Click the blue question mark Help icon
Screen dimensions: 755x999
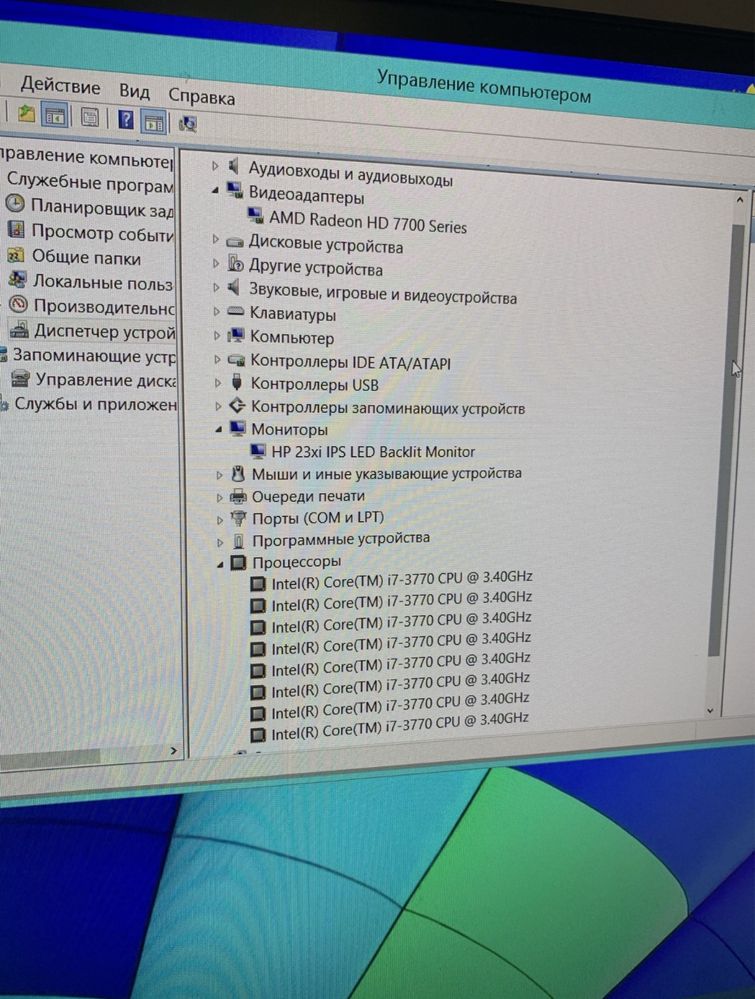126,119
